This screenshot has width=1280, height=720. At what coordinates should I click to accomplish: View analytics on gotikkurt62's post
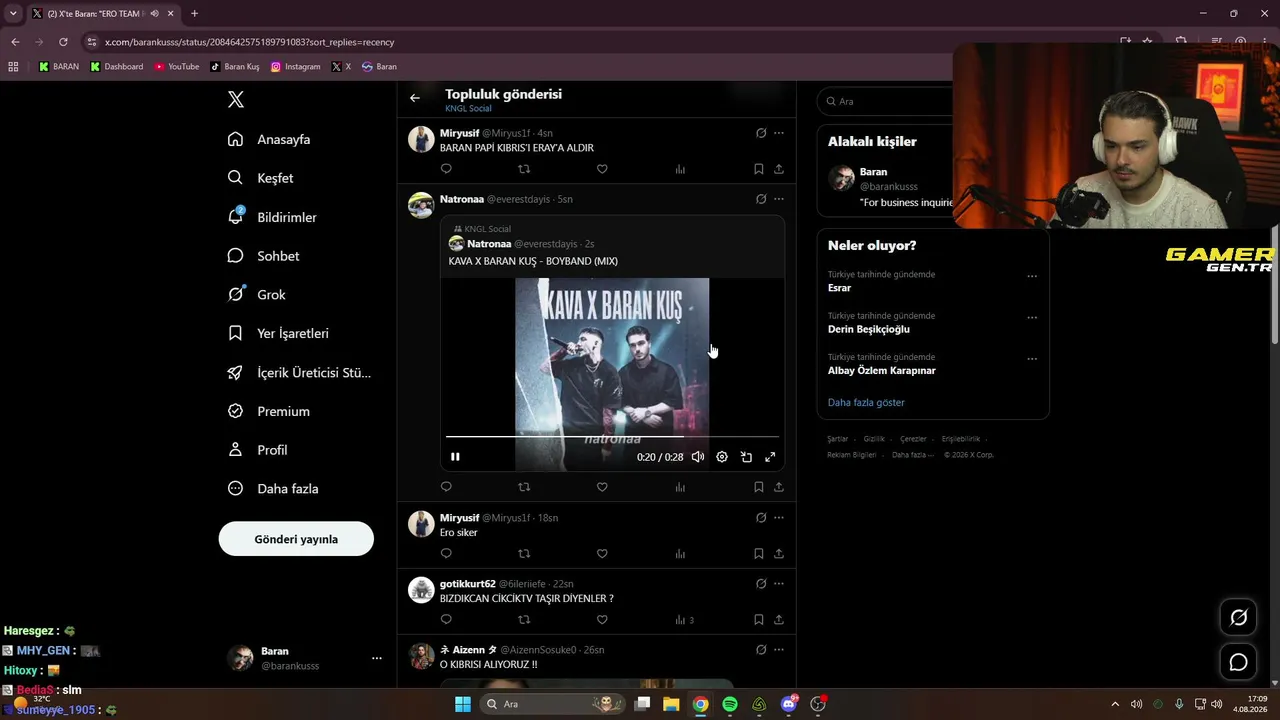pyautogui.click(x=684, y=620)
